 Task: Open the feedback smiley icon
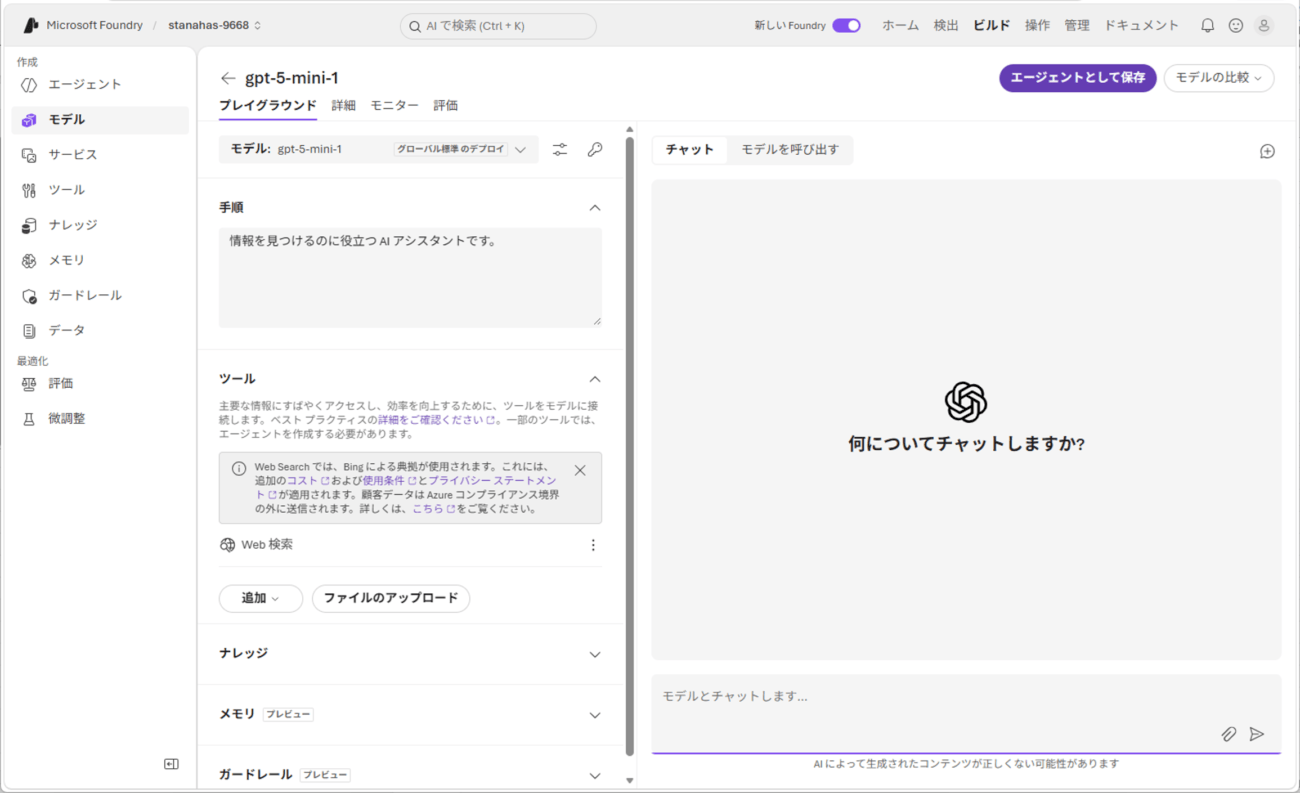1236,25
